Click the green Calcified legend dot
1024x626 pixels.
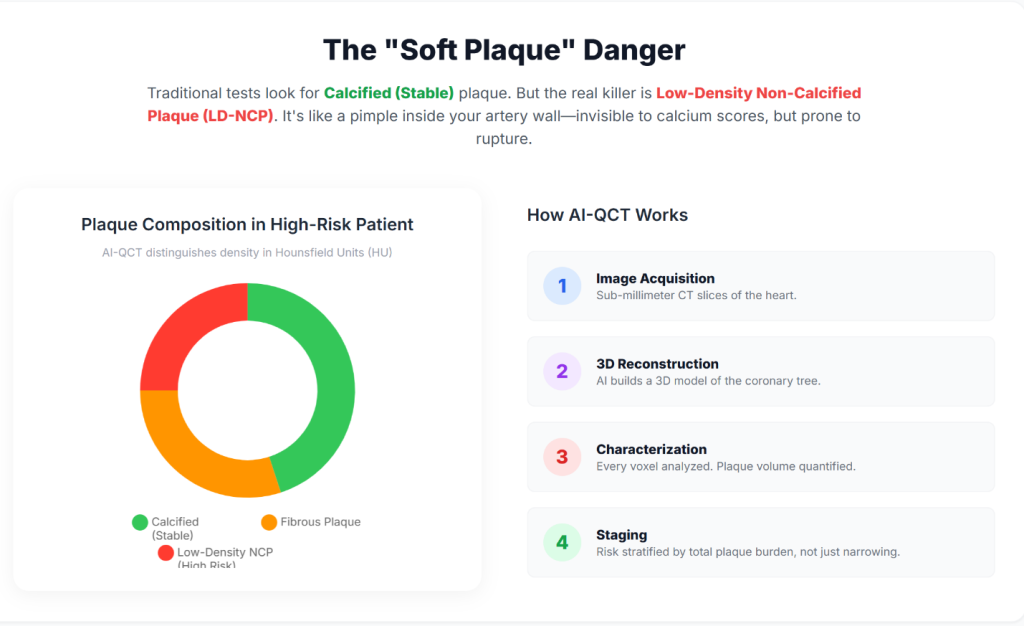[140, 522]
